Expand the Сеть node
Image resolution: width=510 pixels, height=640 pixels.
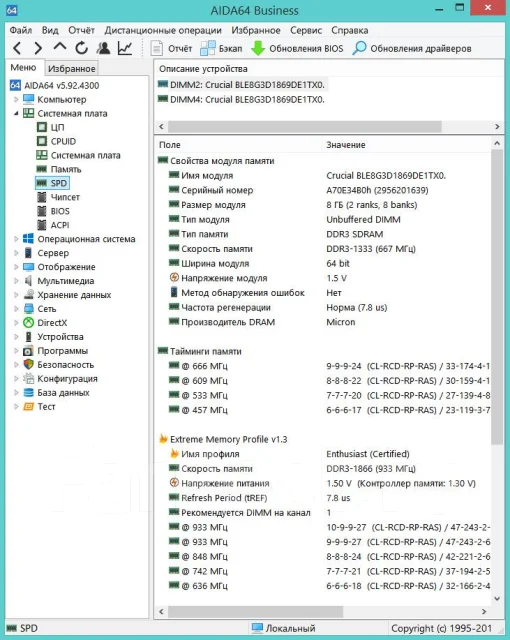point(16,309)
